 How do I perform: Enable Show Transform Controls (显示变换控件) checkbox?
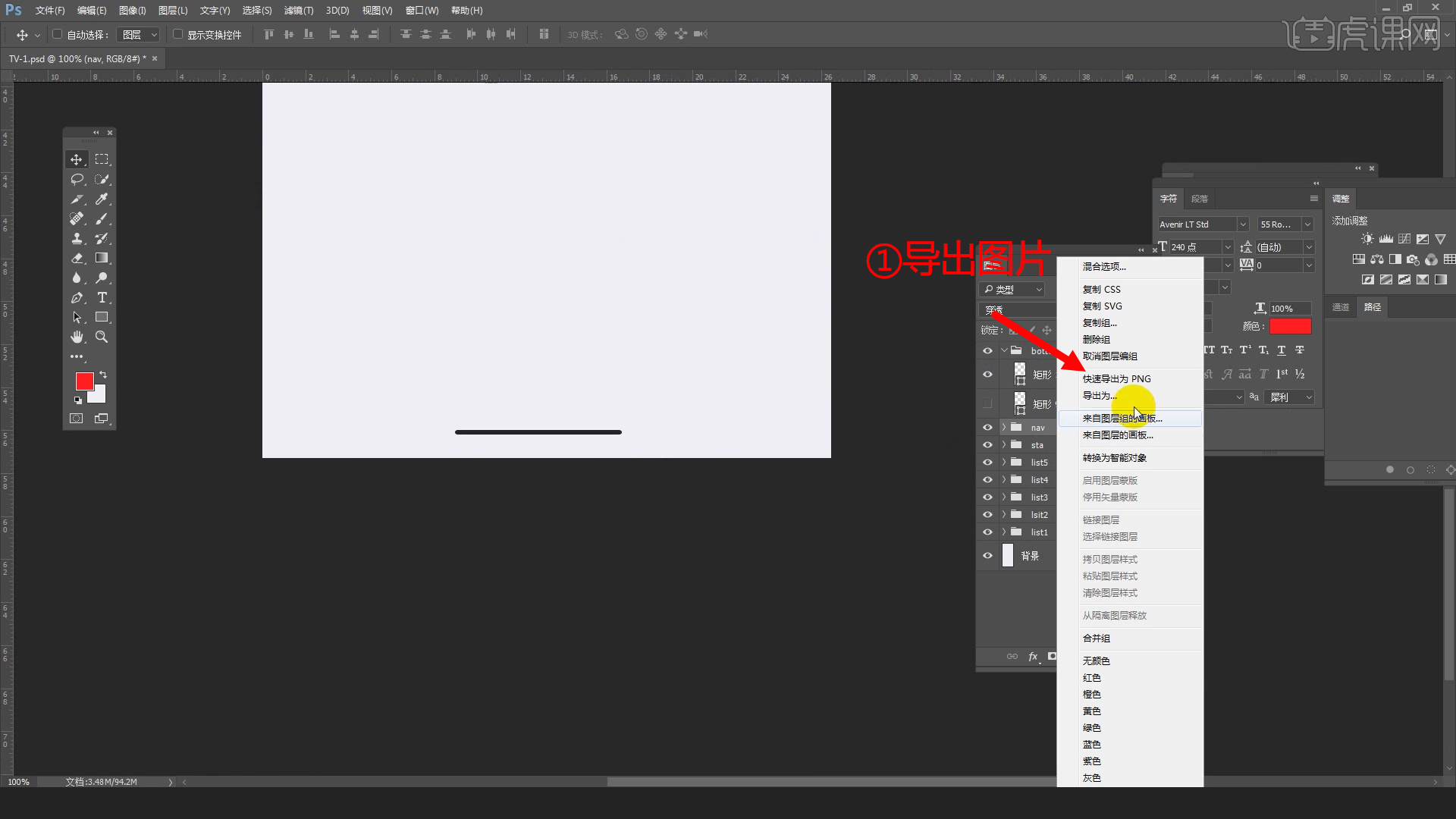click(x=178, y=34)
